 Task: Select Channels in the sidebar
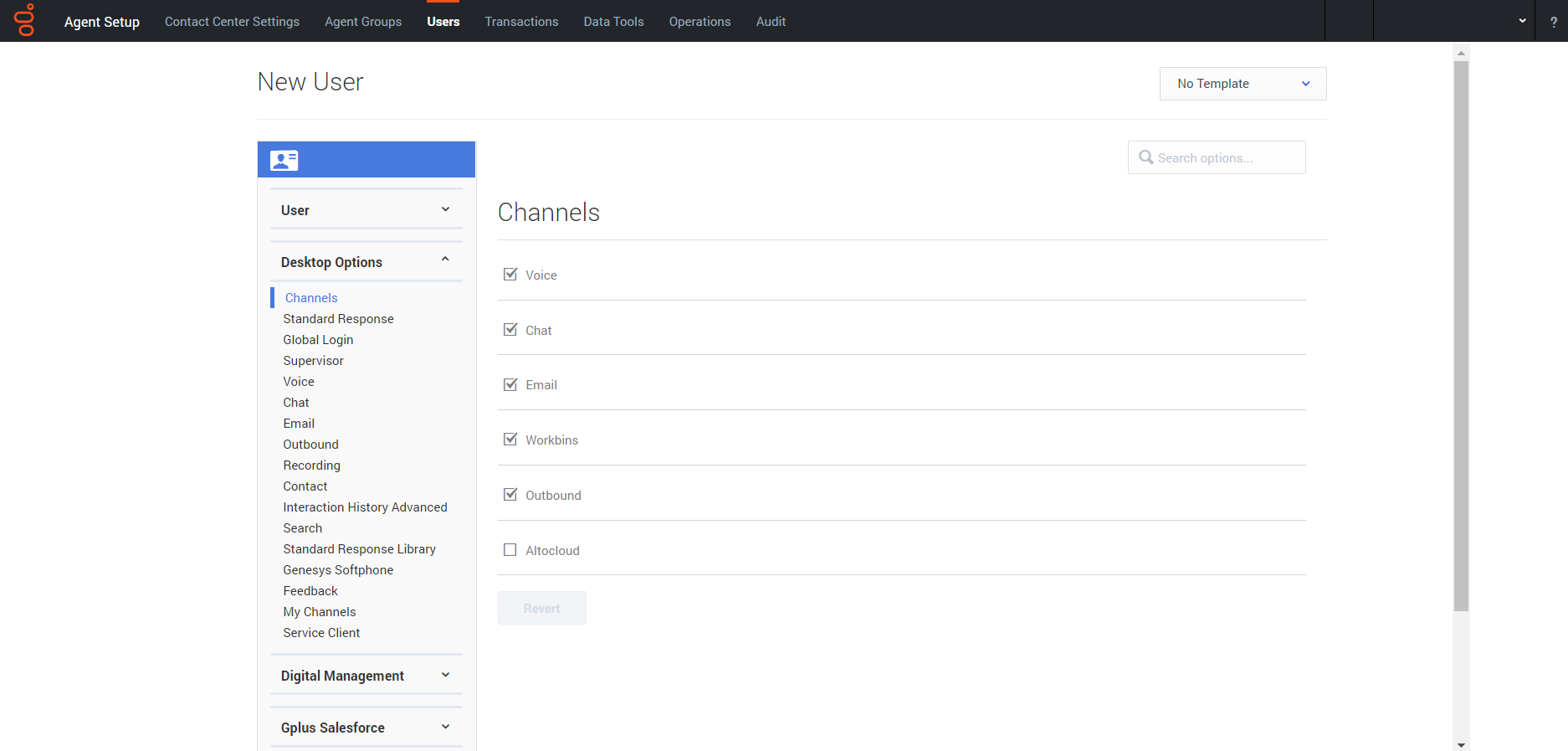[x=311, y=297]
